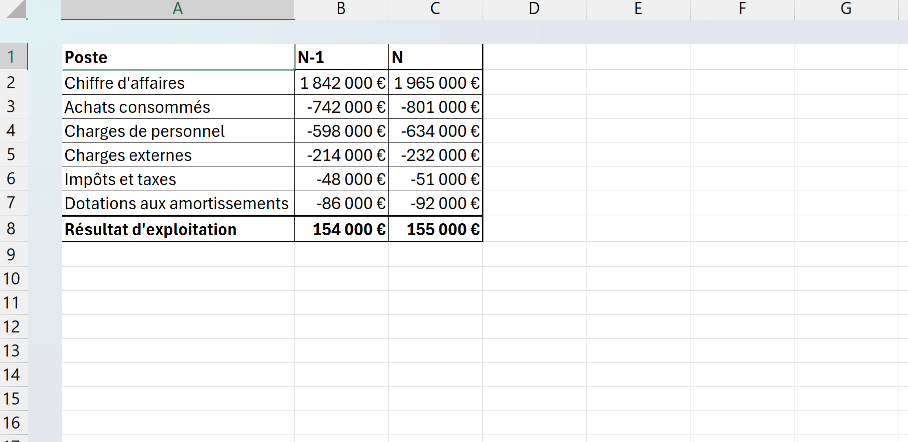Click the value -598 000 €
The height and width of the screenshot is (442, 908).
pyautogui.click(x=341, y=131)
